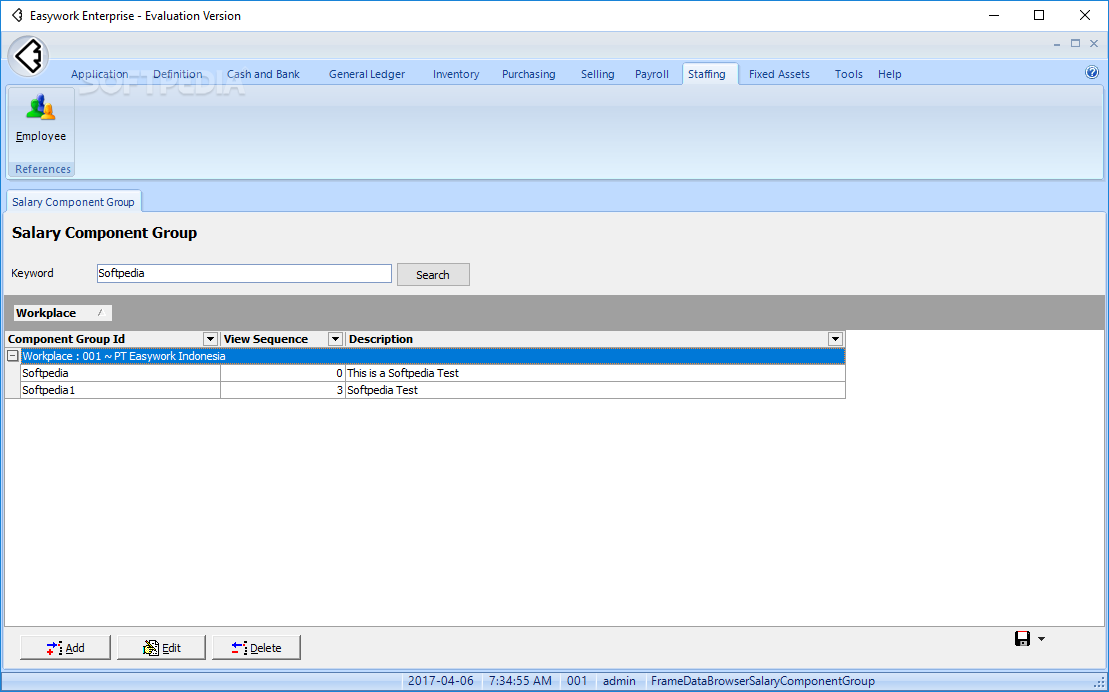Click the 7:34:55 AM time in status bar
This screenshot has height=692, width=1109.
520,681
